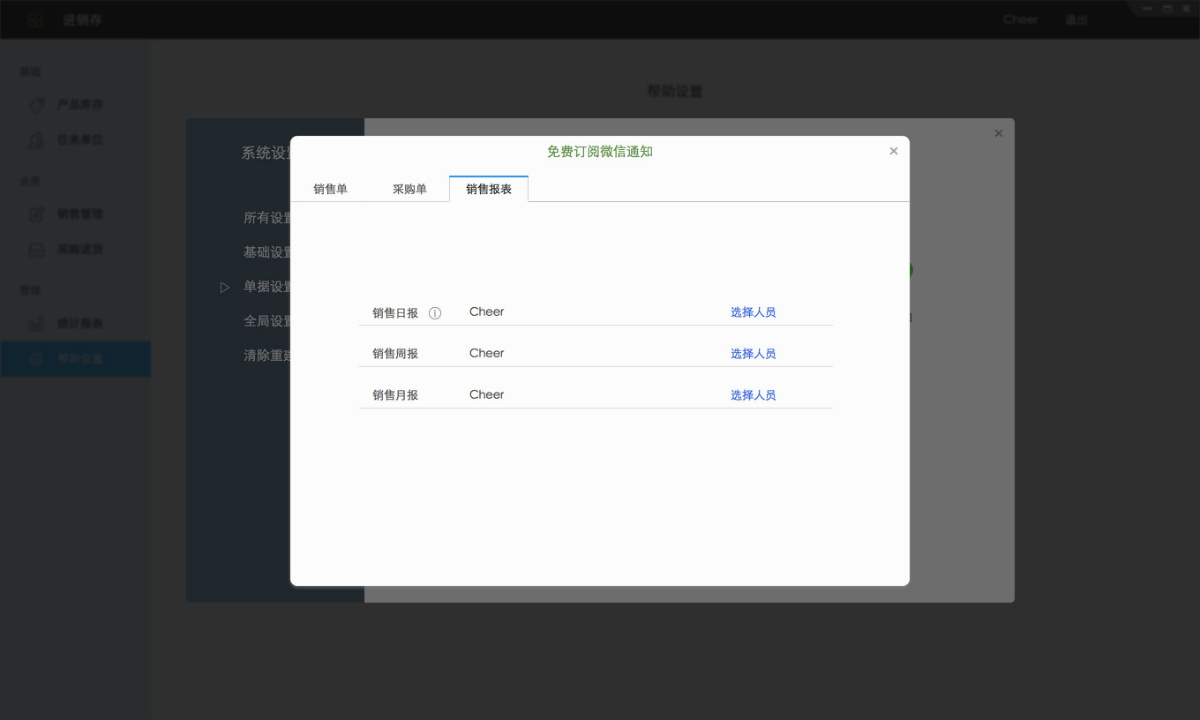Click the Cheer username in top bar
The width and height of the screenshot is (1200, 720).
click(x=1019, y=19)
